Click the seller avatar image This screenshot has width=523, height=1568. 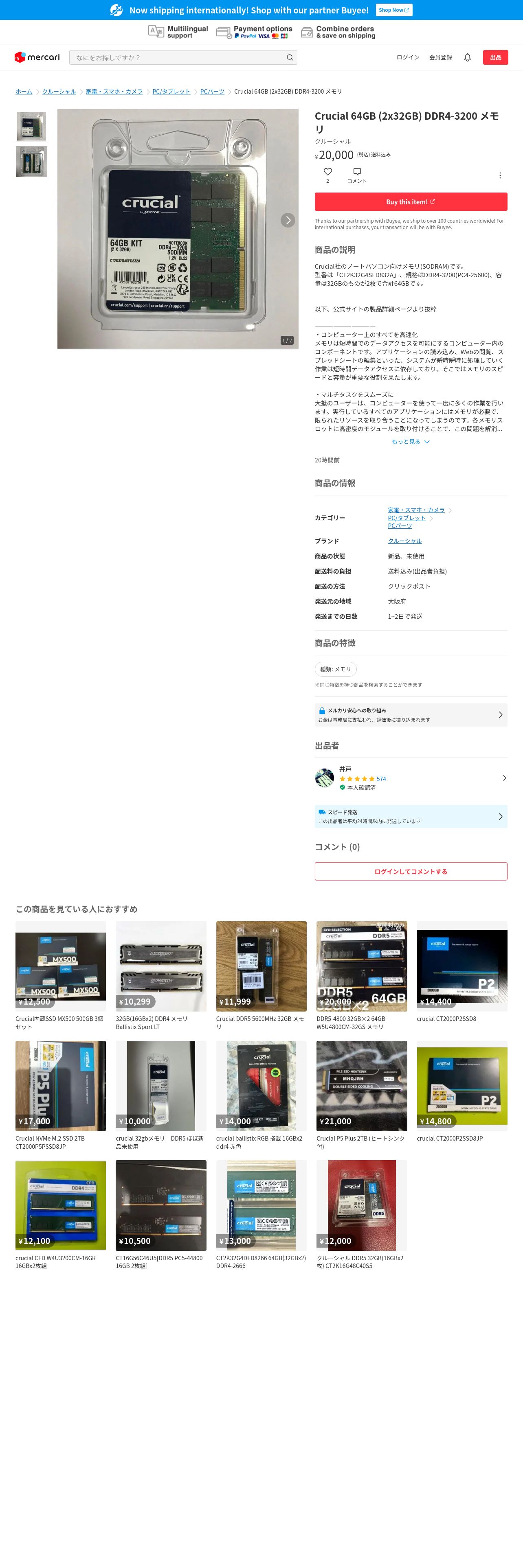click(325, 778)
